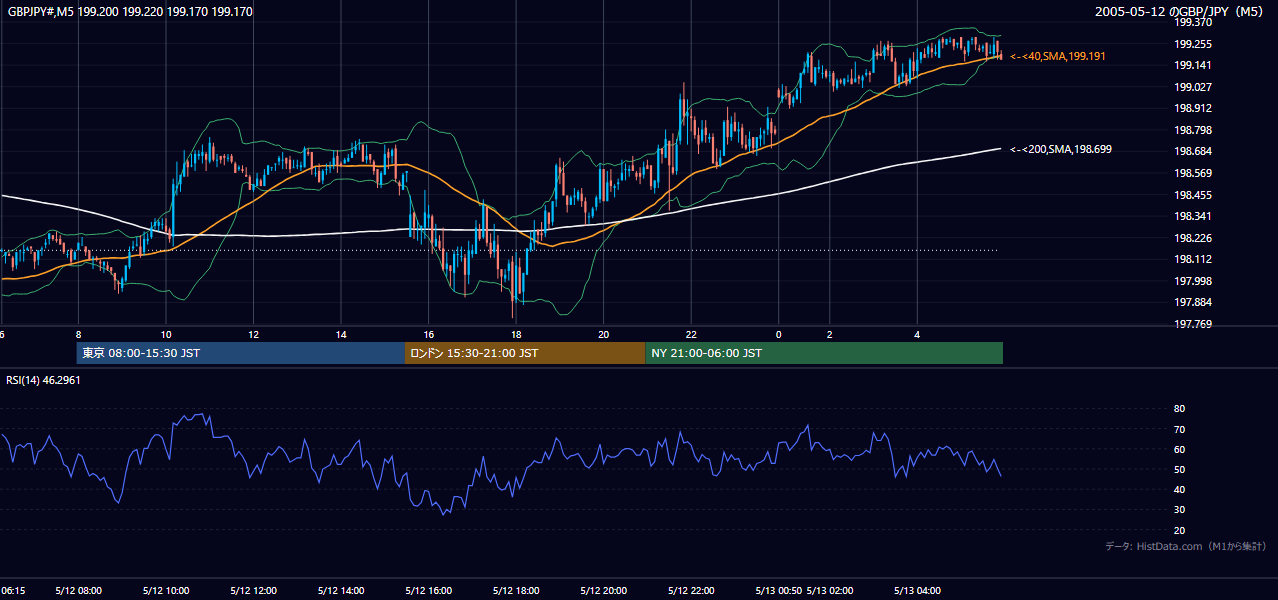
Task: Click hour label 16 on price chart axis
Action: (429, 335)
